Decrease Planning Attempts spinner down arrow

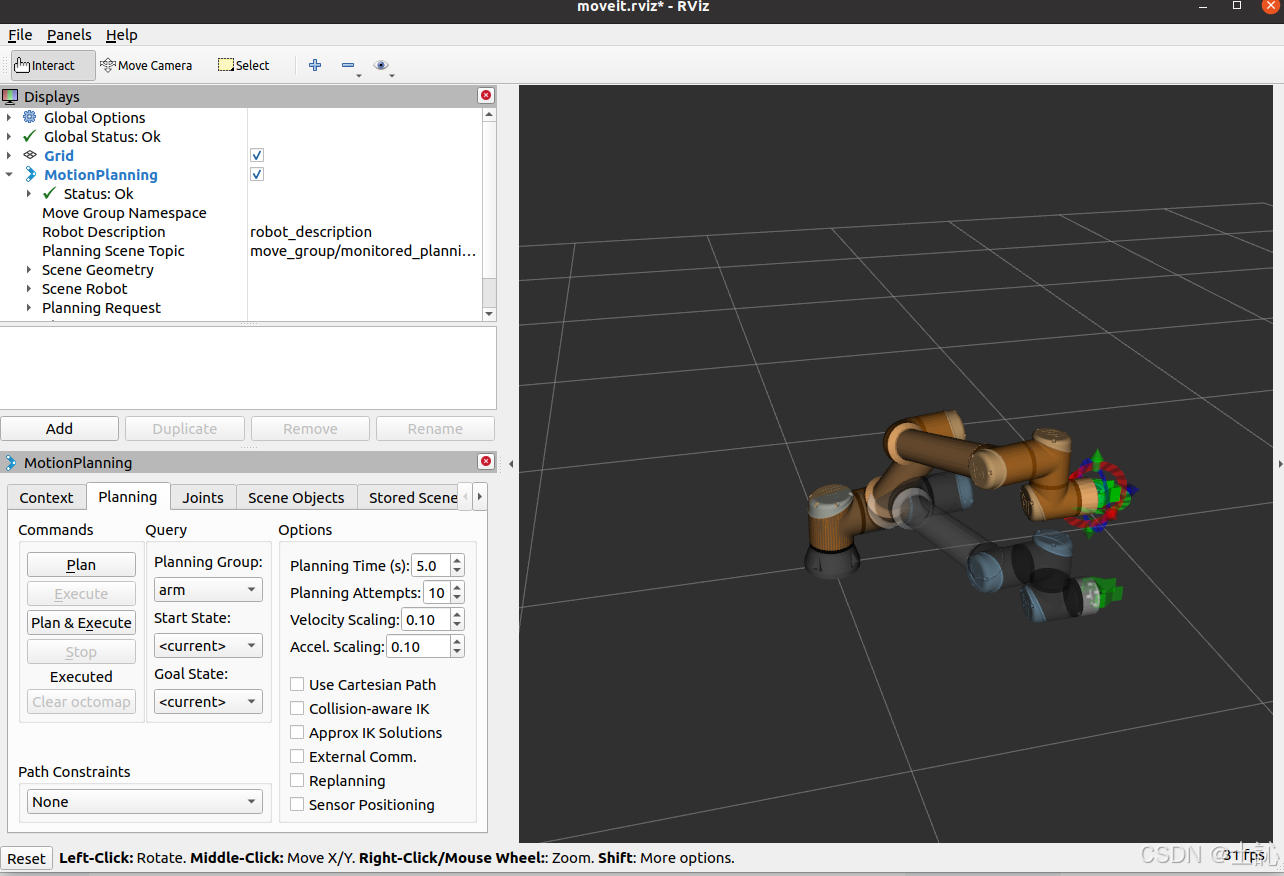[x=457, y=598]
